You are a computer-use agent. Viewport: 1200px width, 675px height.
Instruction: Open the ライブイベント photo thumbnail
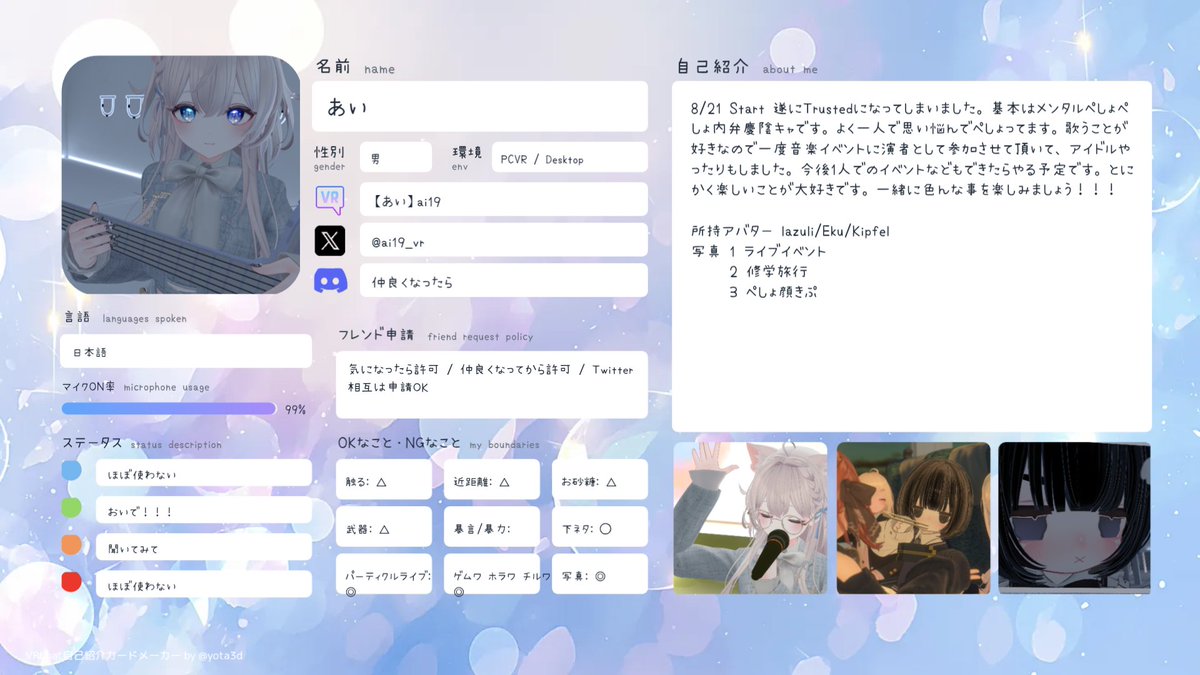click(x=751, y=518)
